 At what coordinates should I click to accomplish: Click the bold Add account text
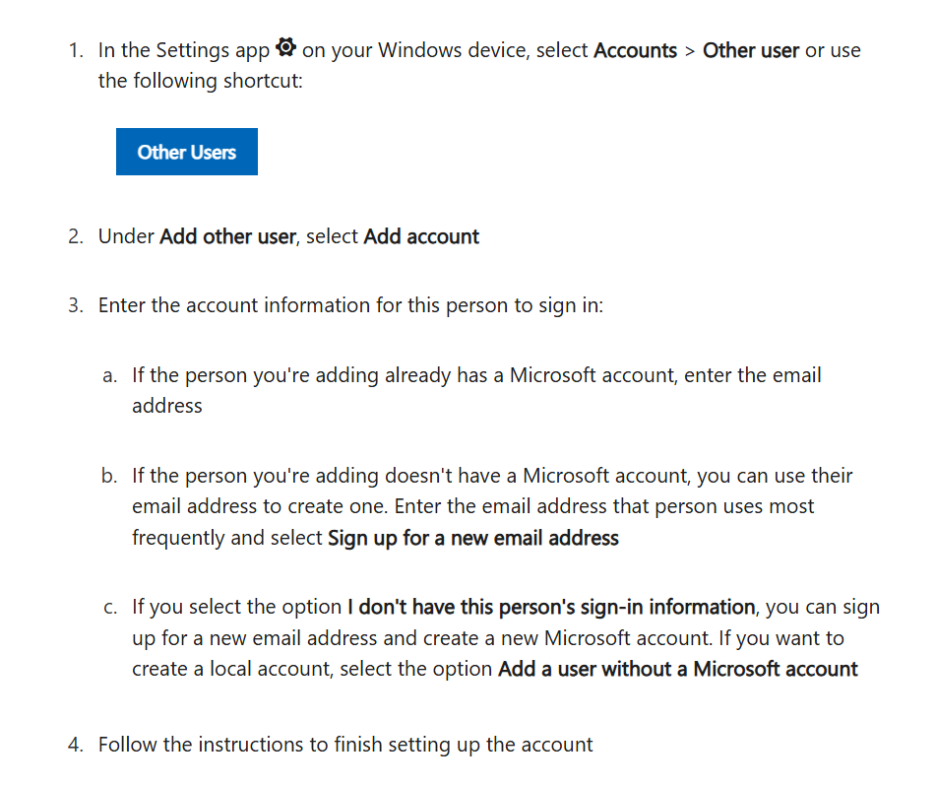[x=421, y=237]
